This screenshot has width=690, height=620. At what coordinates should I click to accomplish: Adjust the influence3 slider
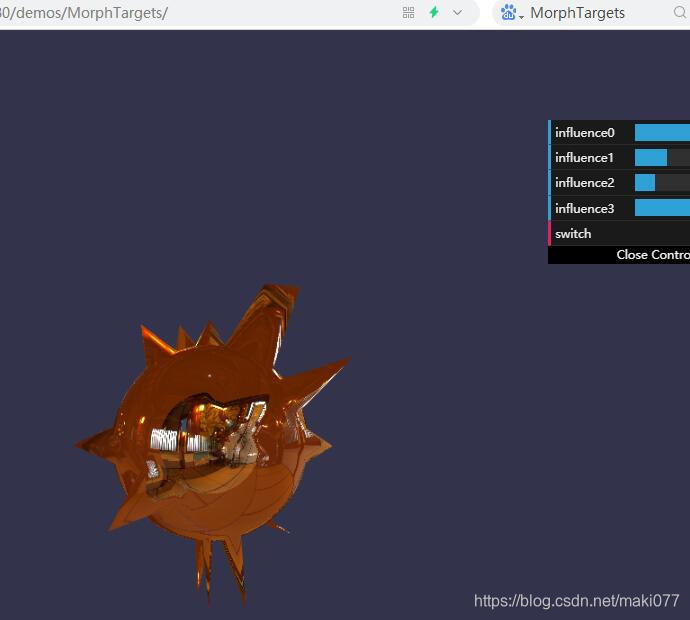point(662,208)
